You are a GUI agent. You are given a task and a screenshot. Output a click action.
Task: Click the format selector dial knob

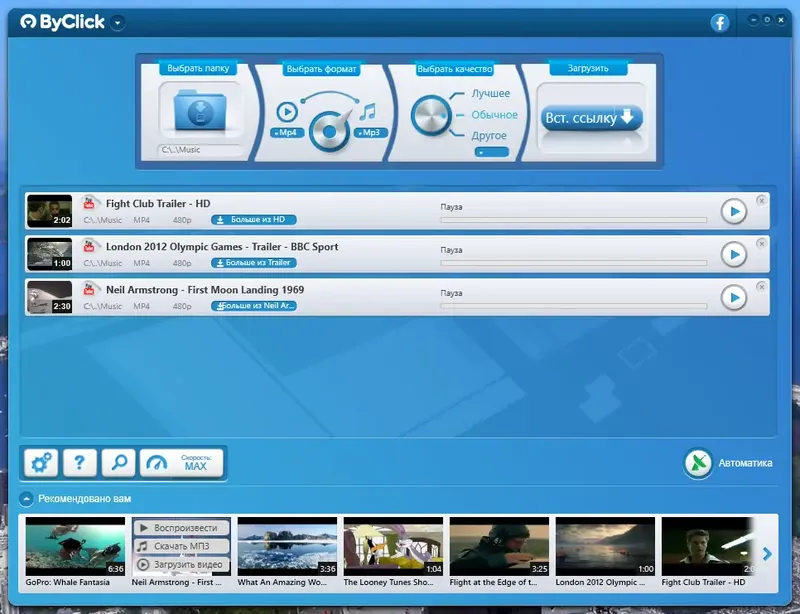point(329,131)
